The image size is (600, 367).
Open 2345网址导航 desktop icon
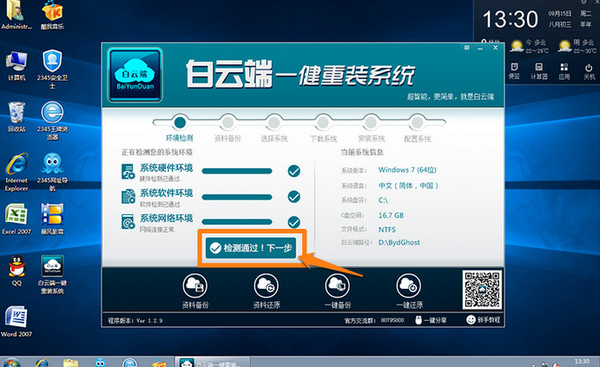52,172
